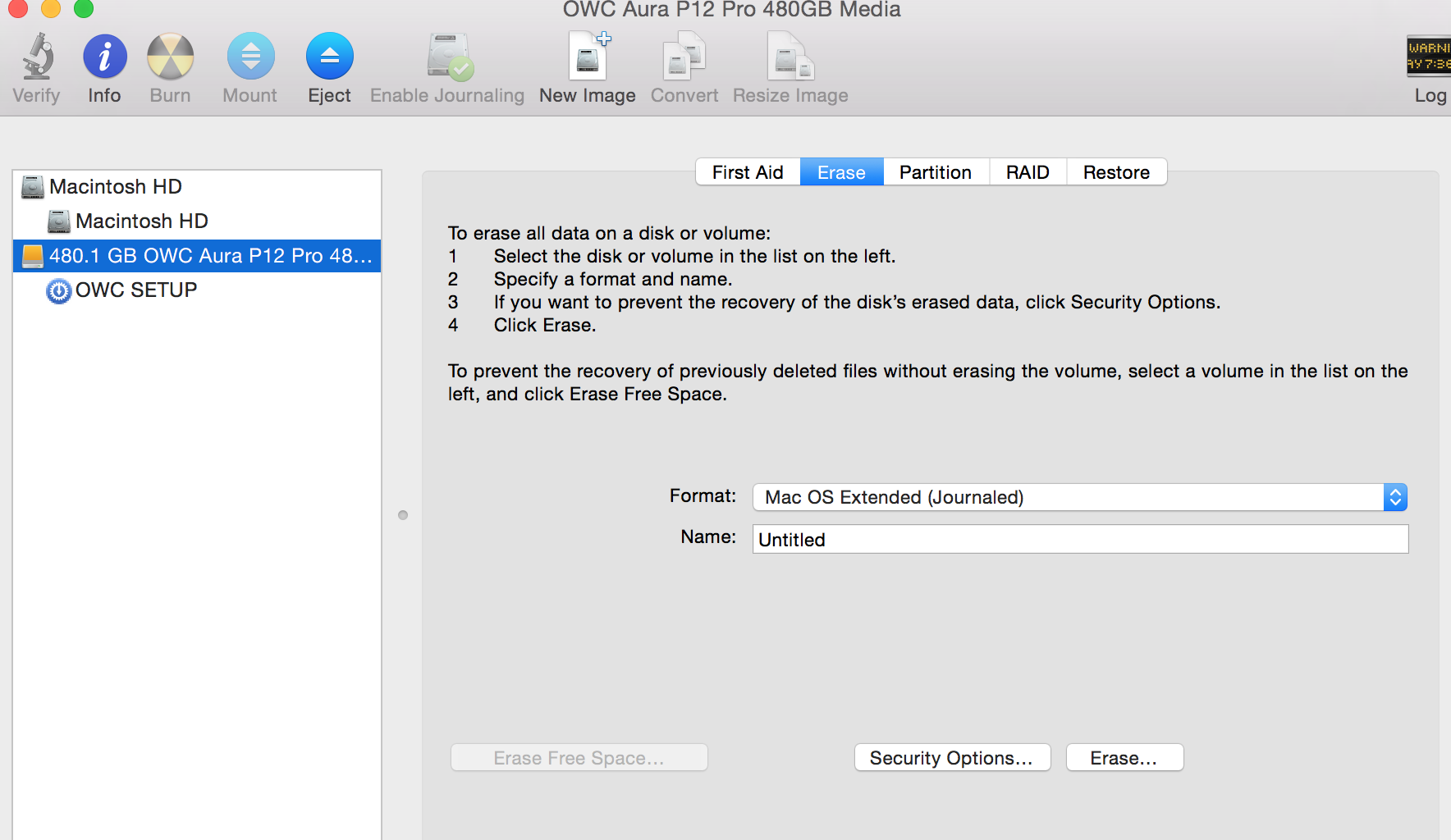Click the Erase Free Space button
The image size is (1451, 840).
click(579, 758)
